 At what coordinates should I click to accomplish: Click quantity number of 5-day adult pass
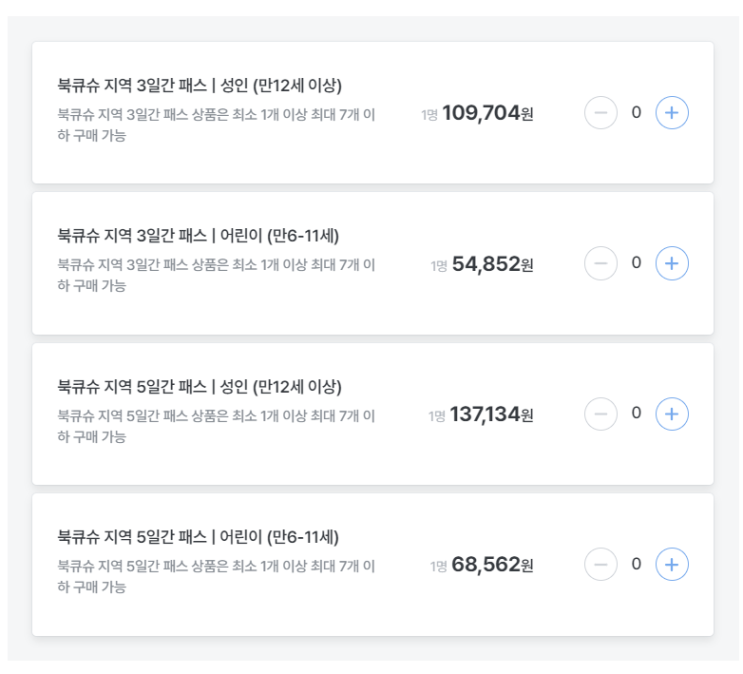coord(636,414)
